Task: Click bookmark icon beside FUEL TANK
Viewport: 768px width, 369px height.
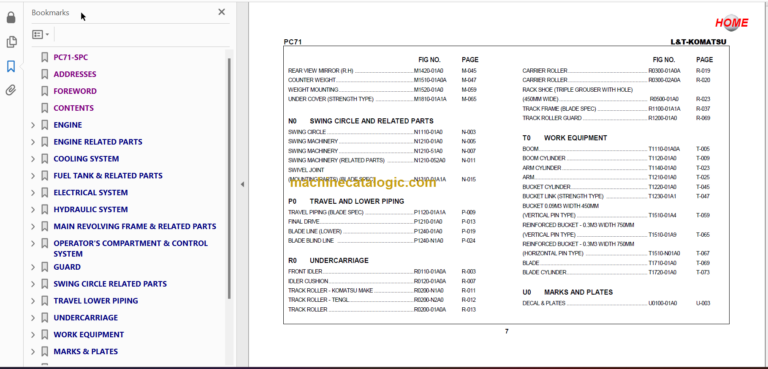Action: point(45,176)
